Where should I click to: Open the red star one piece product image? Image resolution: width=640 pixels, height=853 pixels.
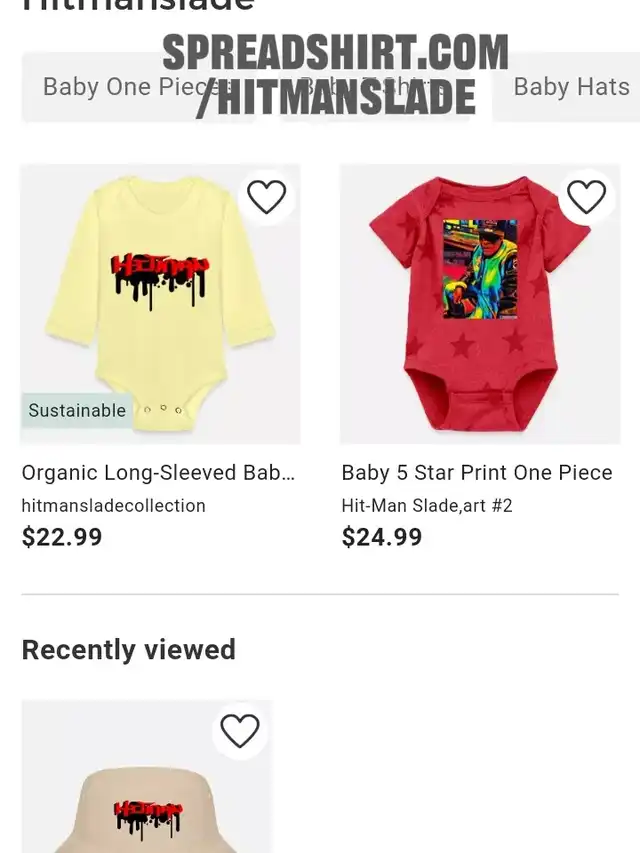[480, 304]
